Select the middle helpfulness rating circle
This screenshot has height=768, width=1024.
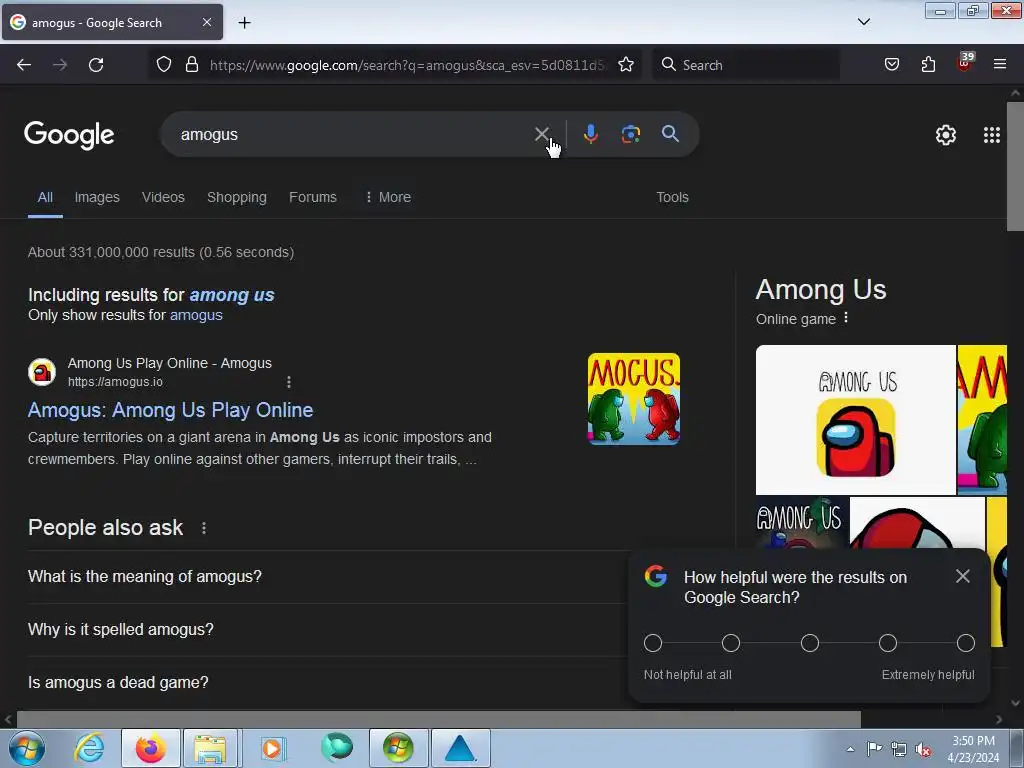click(x=809, y=643)
